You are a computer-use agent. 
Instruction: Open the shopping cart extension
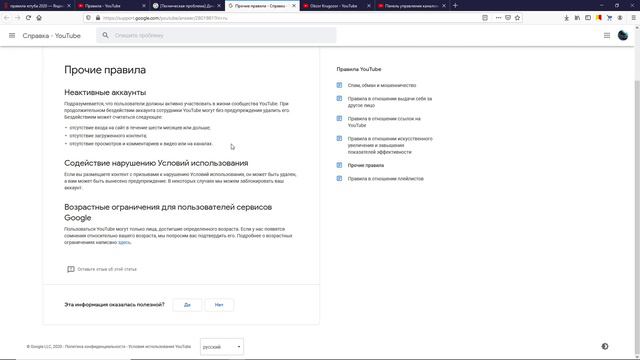(609, 18)
